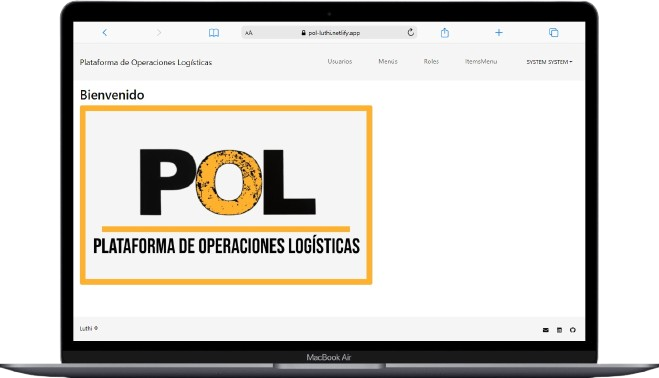Click the POL logo banner image

226,195
